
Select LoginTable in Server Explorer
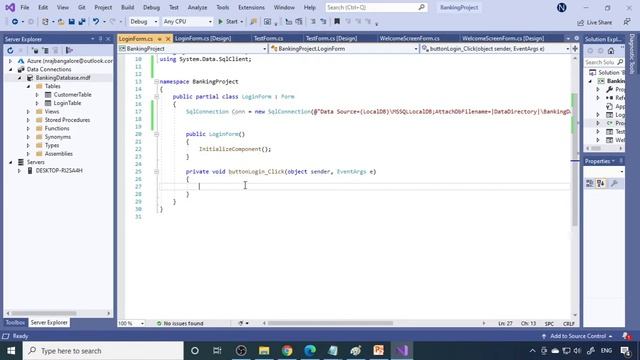point(67,103)
